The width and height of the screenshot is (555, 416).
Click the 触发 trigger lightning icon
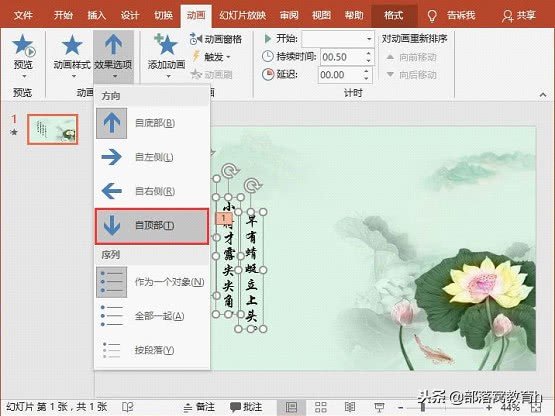[x=196, y=56]
